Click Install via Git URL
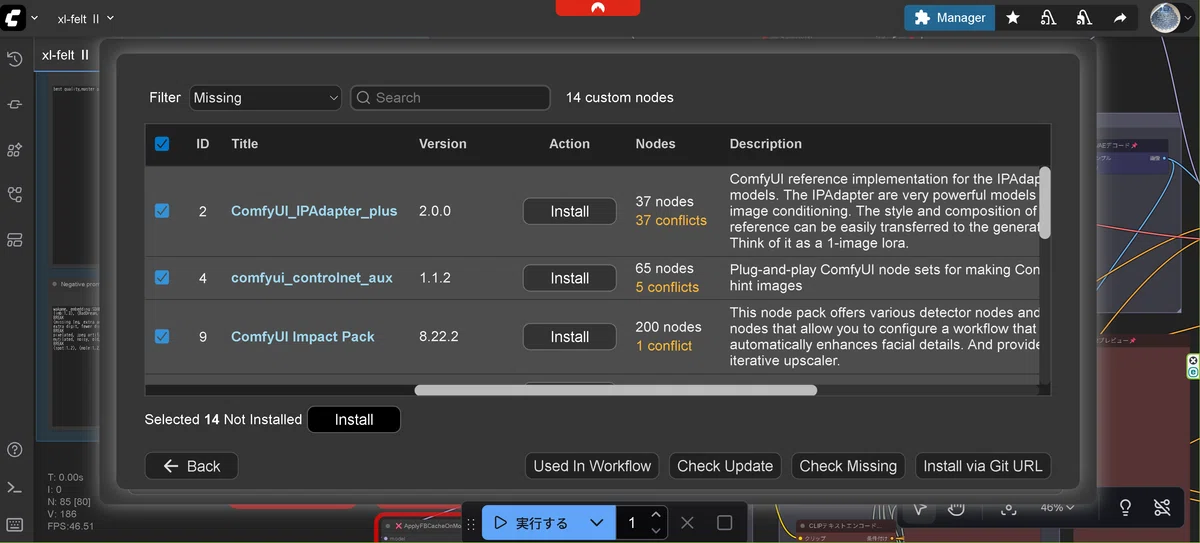Viewport: 1200px width, 543px height. 983,466
